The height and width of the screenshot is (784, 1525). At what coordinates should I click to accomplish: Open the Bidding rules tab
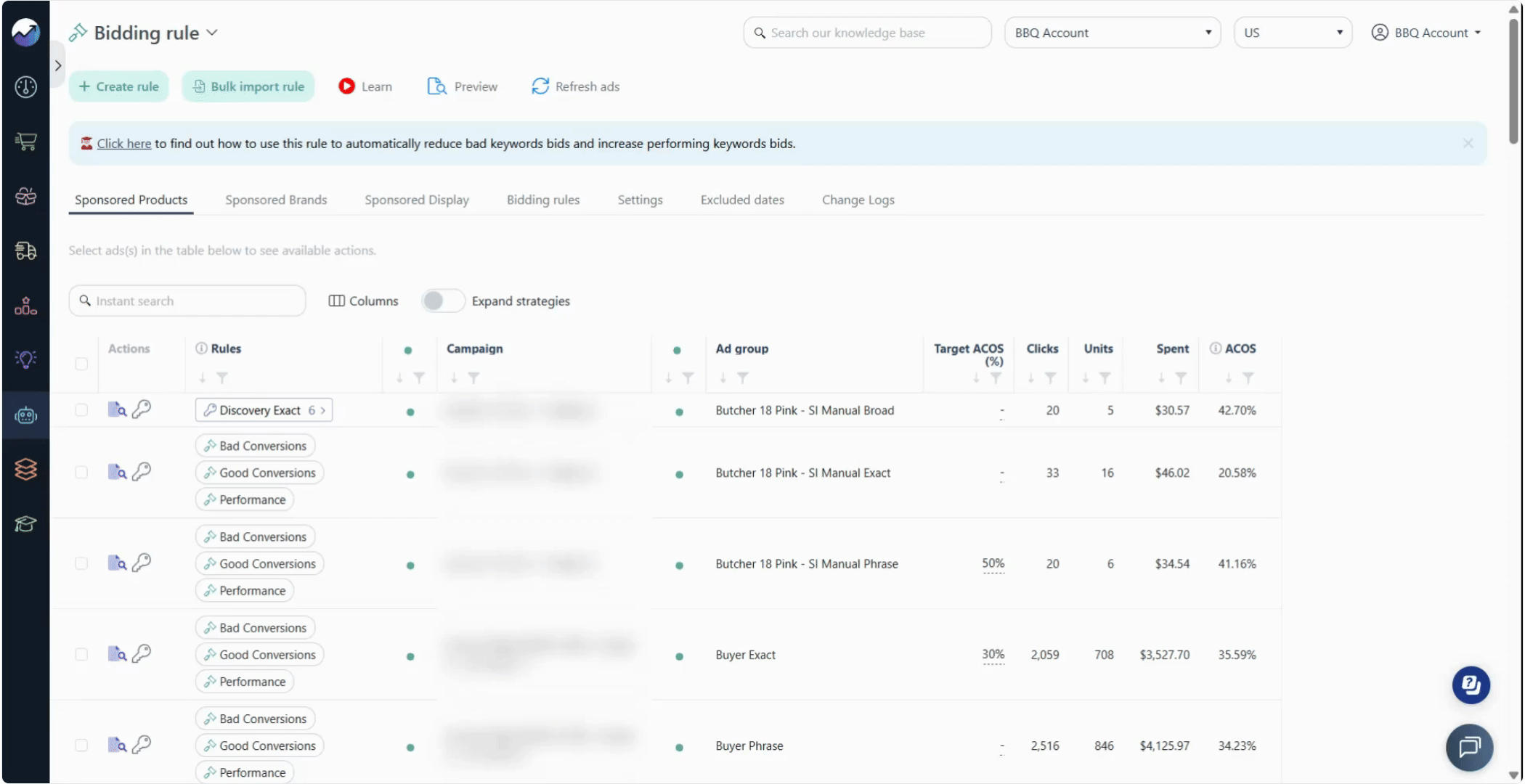(543, 200)
